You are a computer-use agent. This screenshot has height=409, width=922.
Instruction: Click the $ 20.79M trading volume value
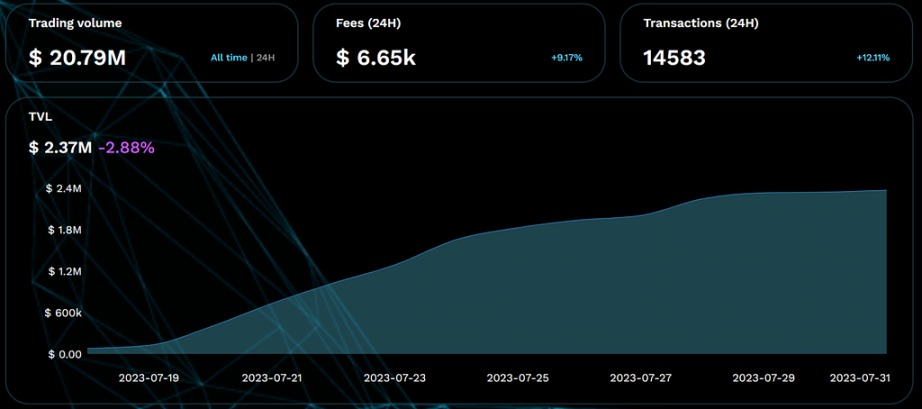click(x=77, y=58)
